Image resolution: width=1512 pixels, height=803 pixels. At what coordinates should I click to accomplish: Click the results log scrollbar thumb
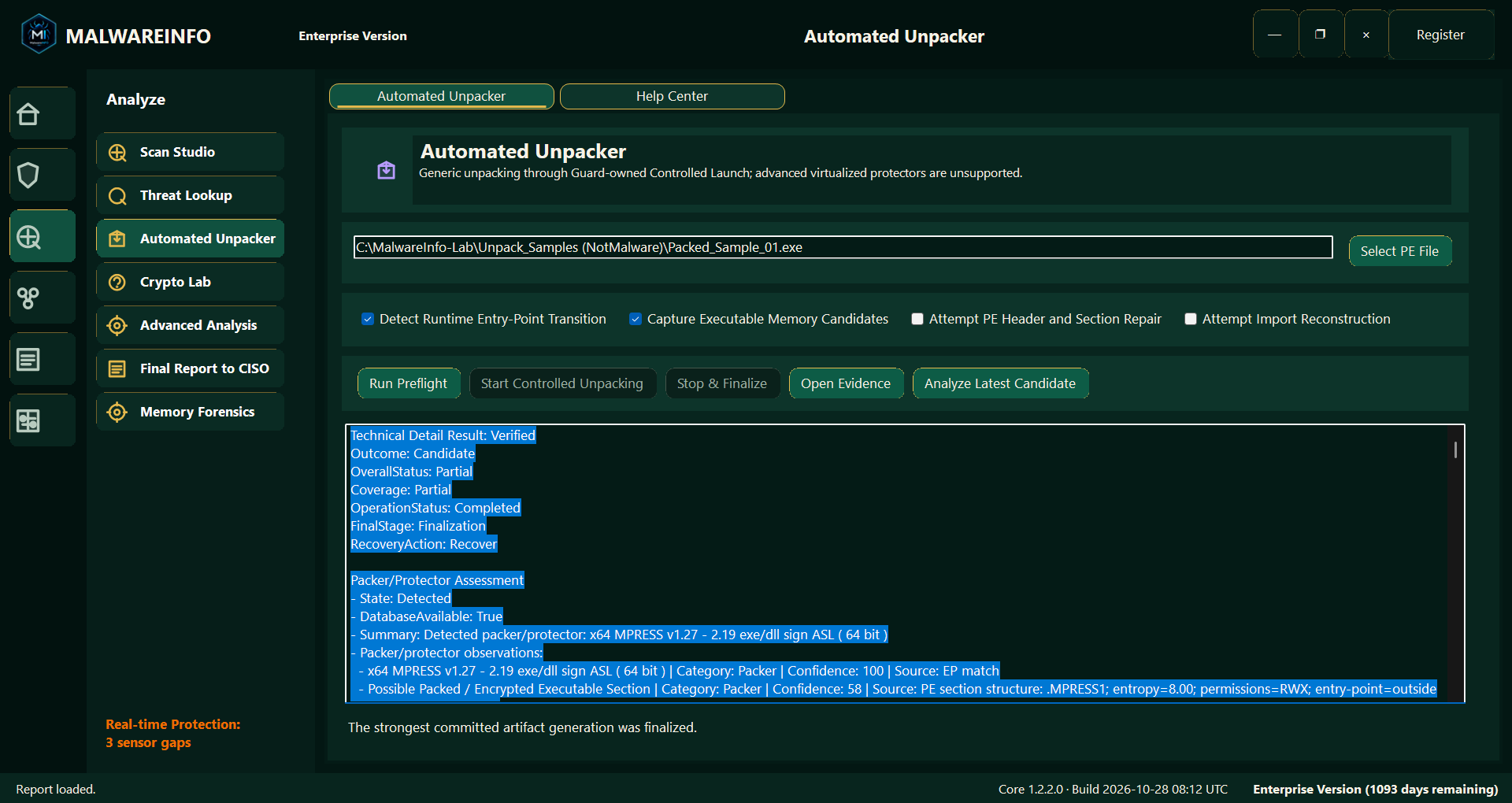tap(1455, 450)
